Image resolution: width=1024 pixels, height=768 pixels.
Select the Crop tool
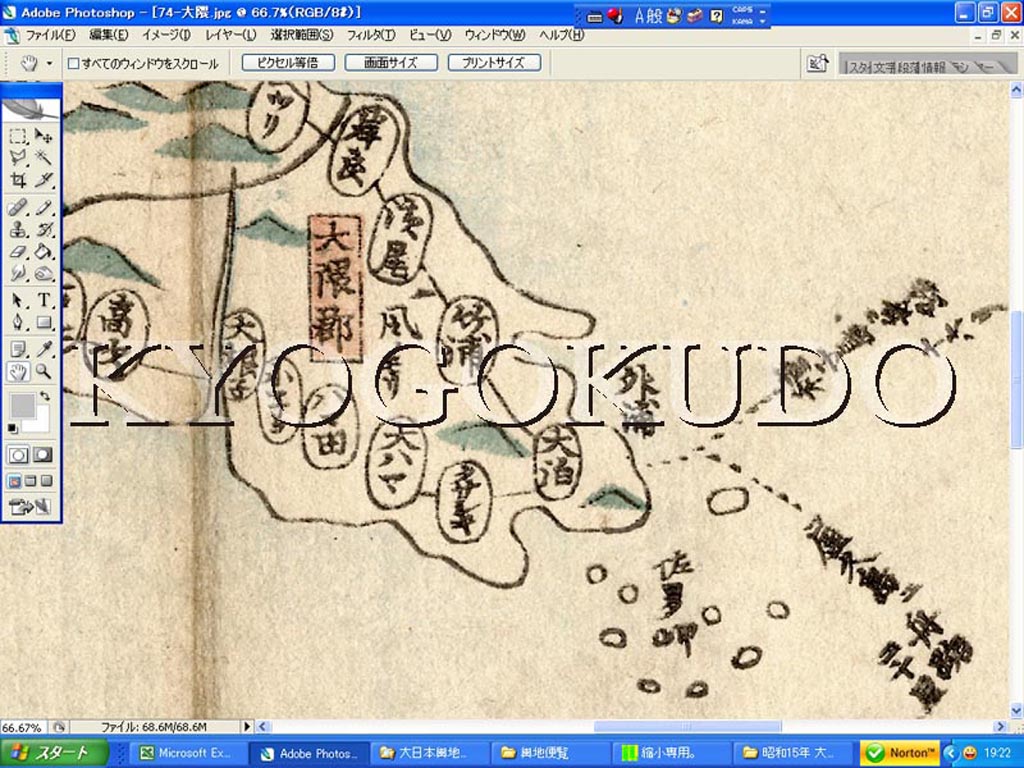click(18, 179)
